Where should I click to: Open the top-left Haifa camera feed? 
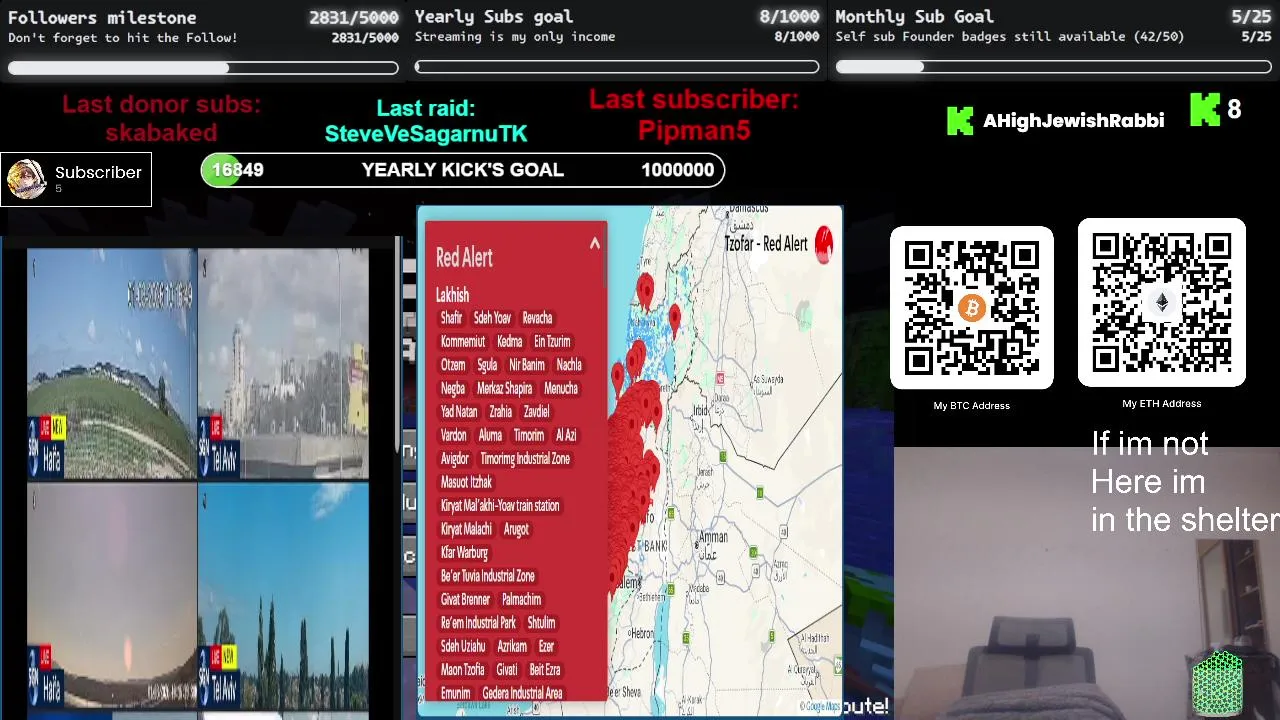(112, 363)
